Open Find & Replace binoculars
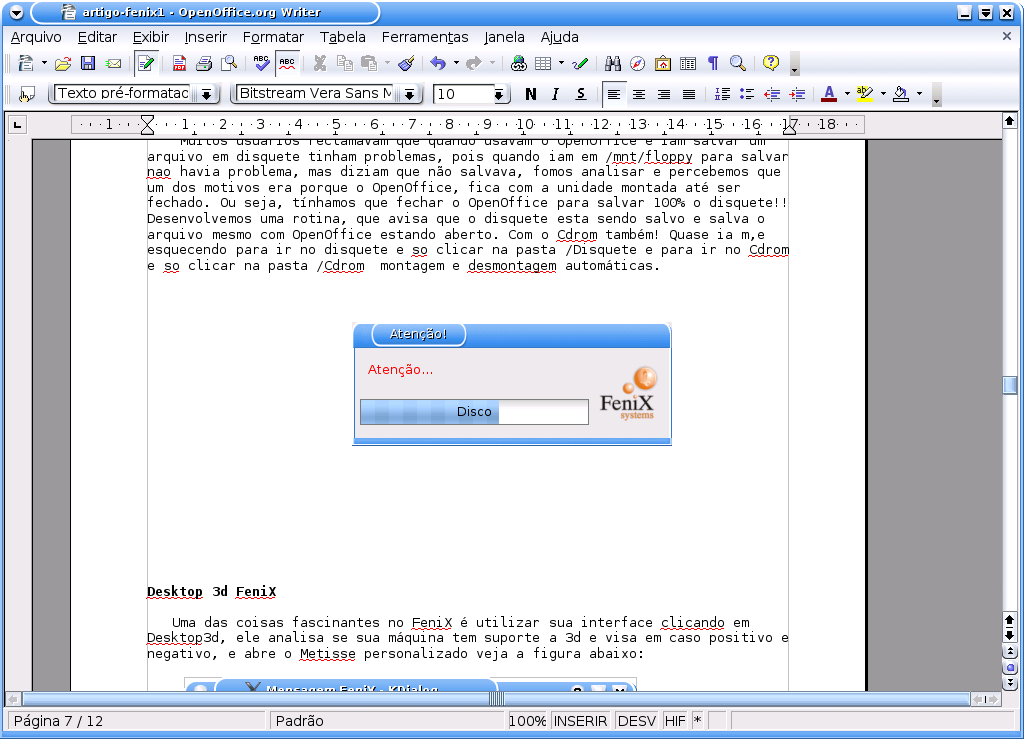 point(613,63)
